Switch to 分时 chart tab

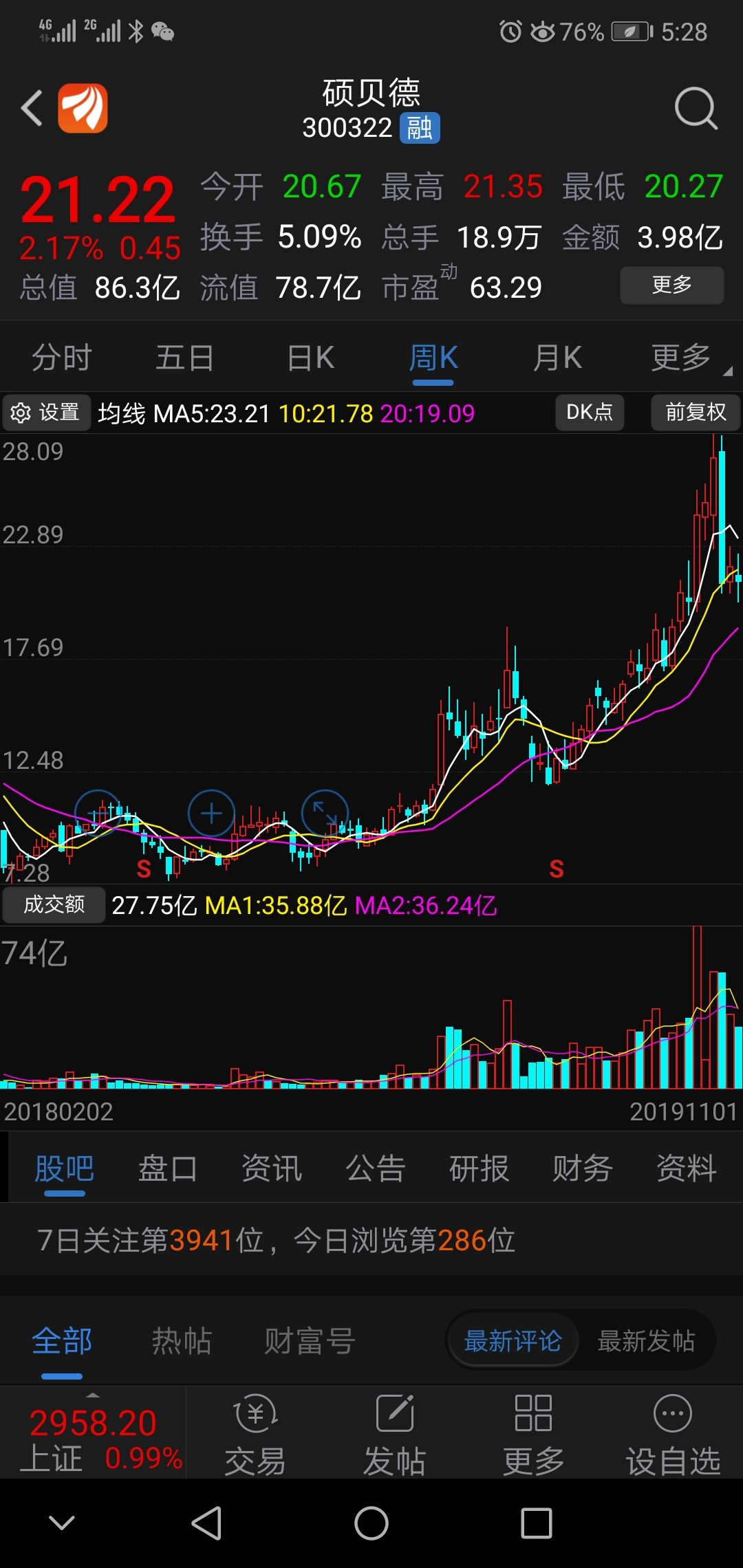point(62,358)
